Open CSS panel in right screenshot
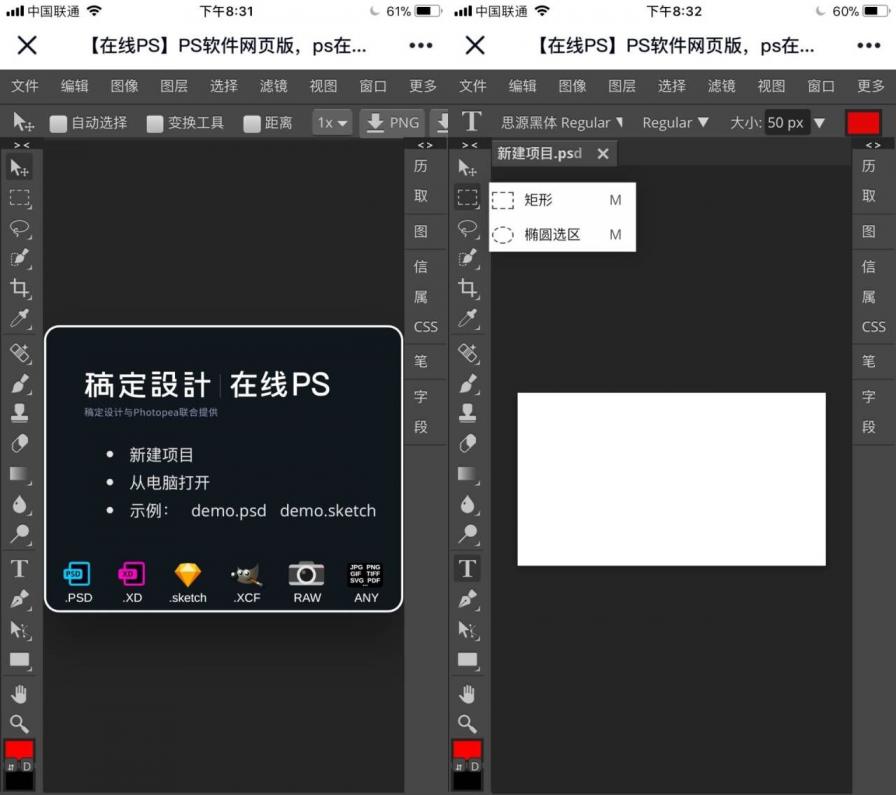This screenshot has height=795, width=896. point(874,327)
